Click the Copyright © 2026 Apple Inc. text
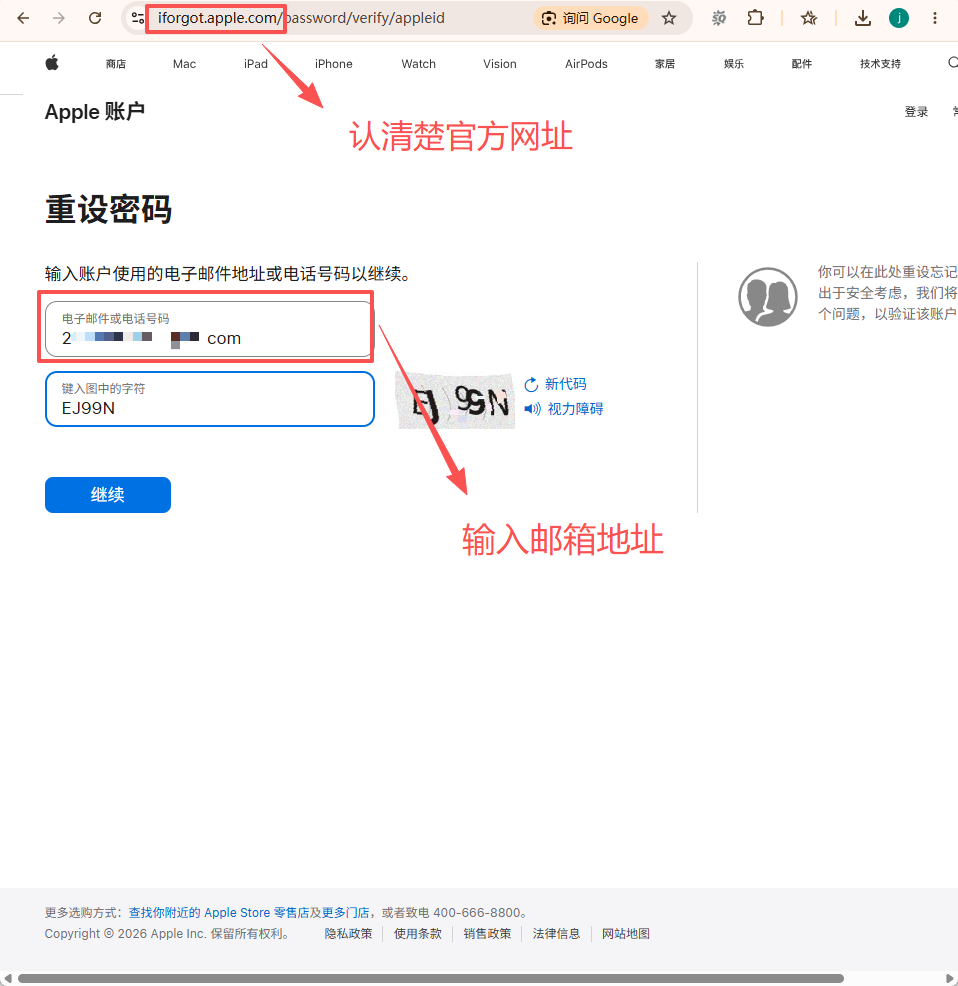The height and width of the screenshot is (986, 958). [x=167, y=934]
